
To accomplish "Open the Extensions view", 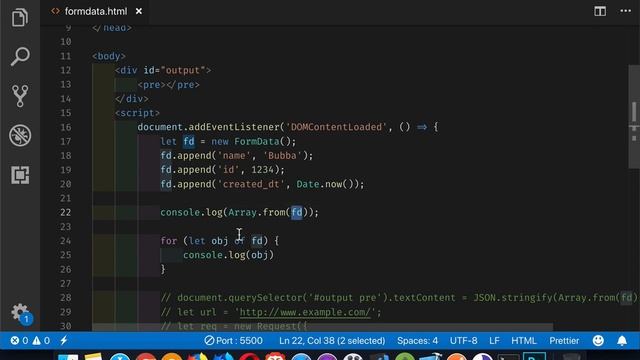I will [20, 175].
